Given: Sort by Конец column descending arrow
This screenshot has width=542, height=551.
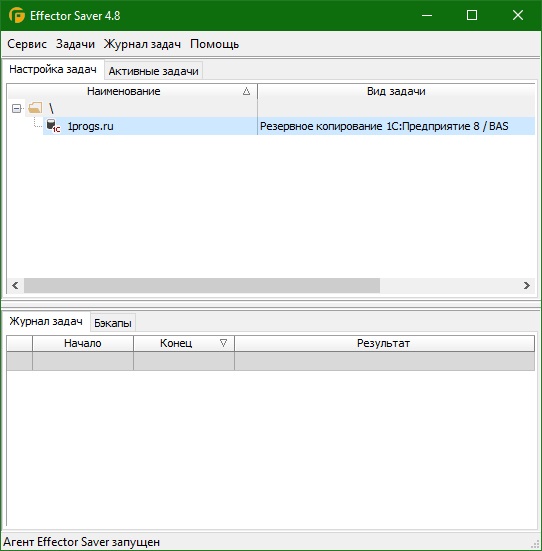Looking at the screenshot, I should (x=223, y=343).
